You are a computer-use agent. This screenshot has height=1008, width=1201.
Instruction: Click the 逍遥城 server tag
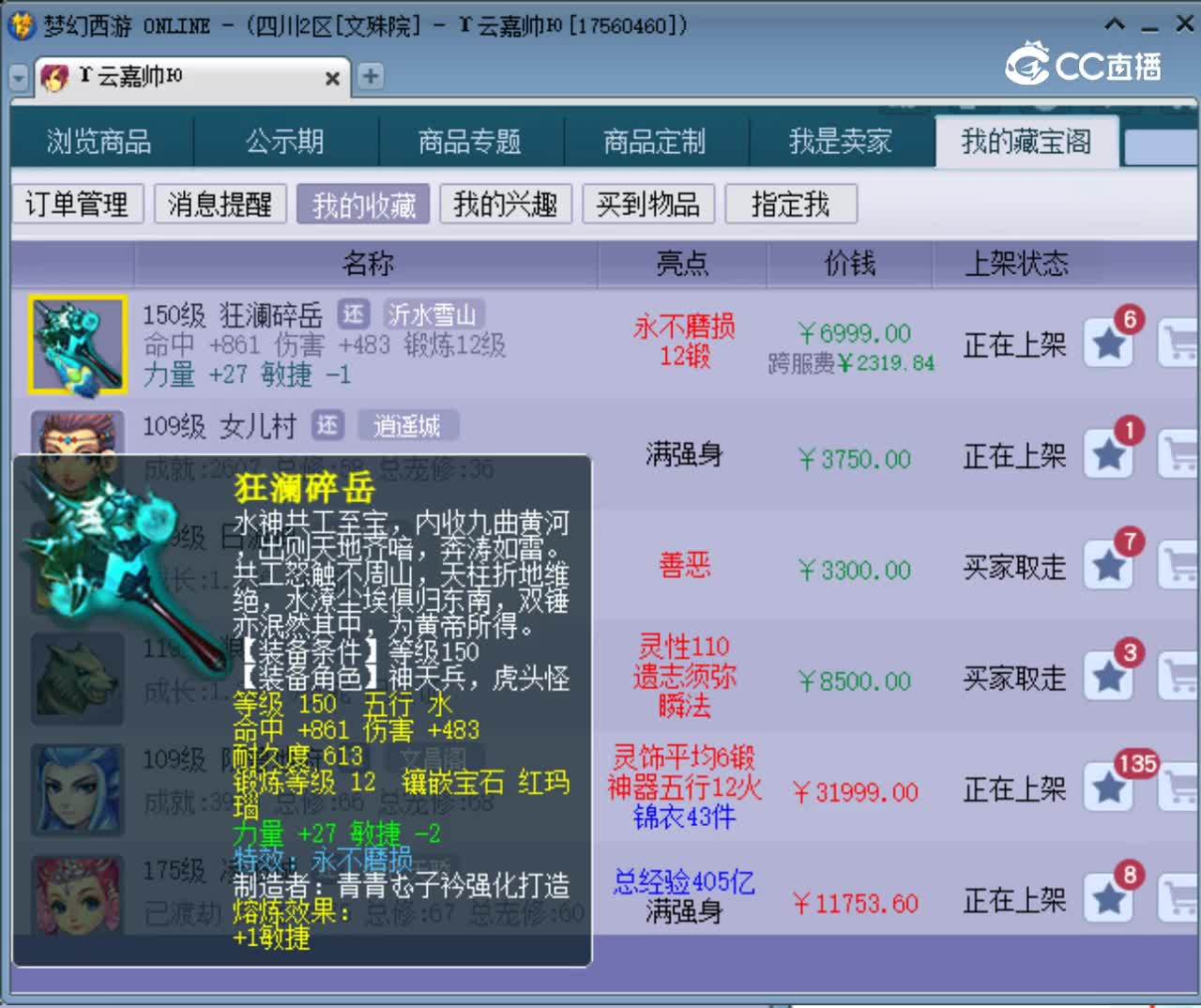pyautogui.click(x=407, y=426)
